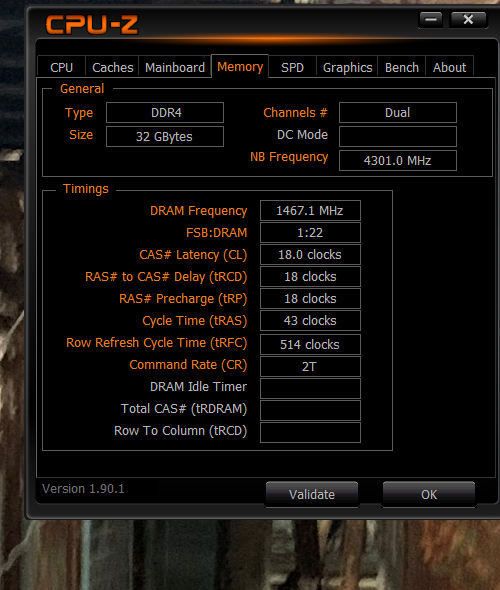Viewport: 500px width, 590px height.
Task: Click the RAS# Precharge (tRP) label
Action: 183,299
